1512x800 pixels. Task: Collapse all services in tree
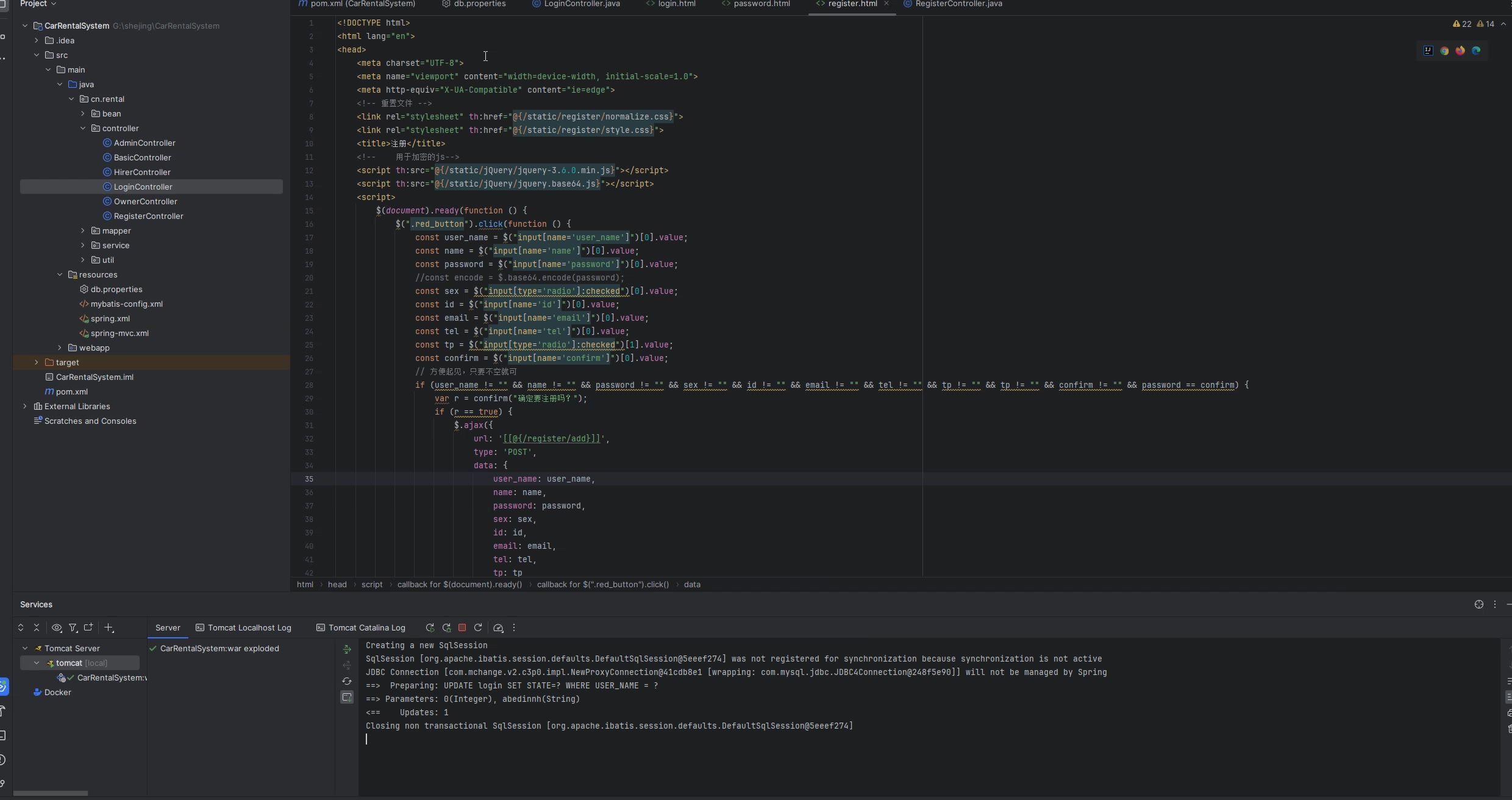point(37,627)
